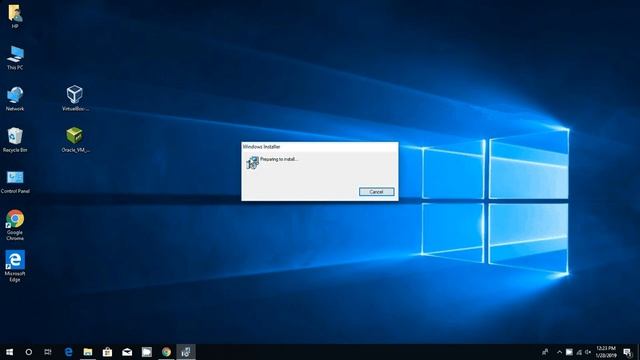Select the Recycle Bin desktop icon
Image resolution: width=640 pixels, height=360 pixels.
(x=15, y=140)
